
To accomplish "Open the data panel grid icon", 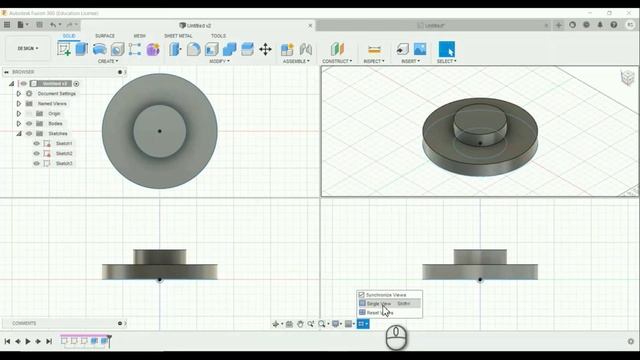I will (x=7, y=25).
